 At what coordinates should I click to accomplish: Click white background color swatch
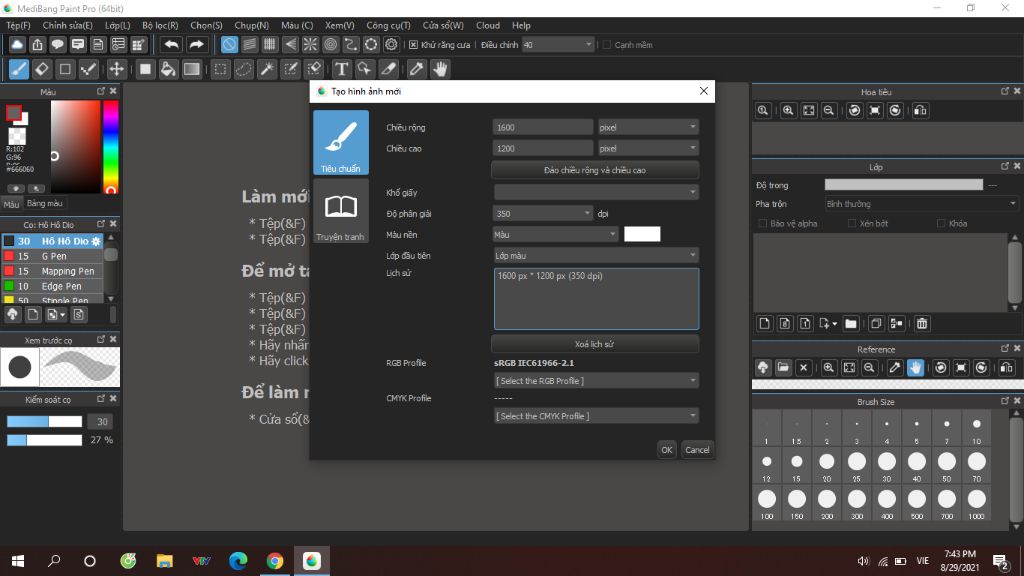pos(642,234)
